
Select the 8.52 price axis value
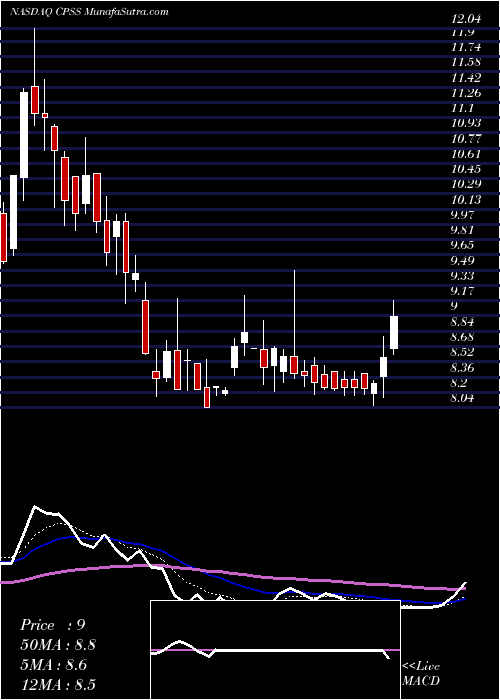click(x=462, y=352)
